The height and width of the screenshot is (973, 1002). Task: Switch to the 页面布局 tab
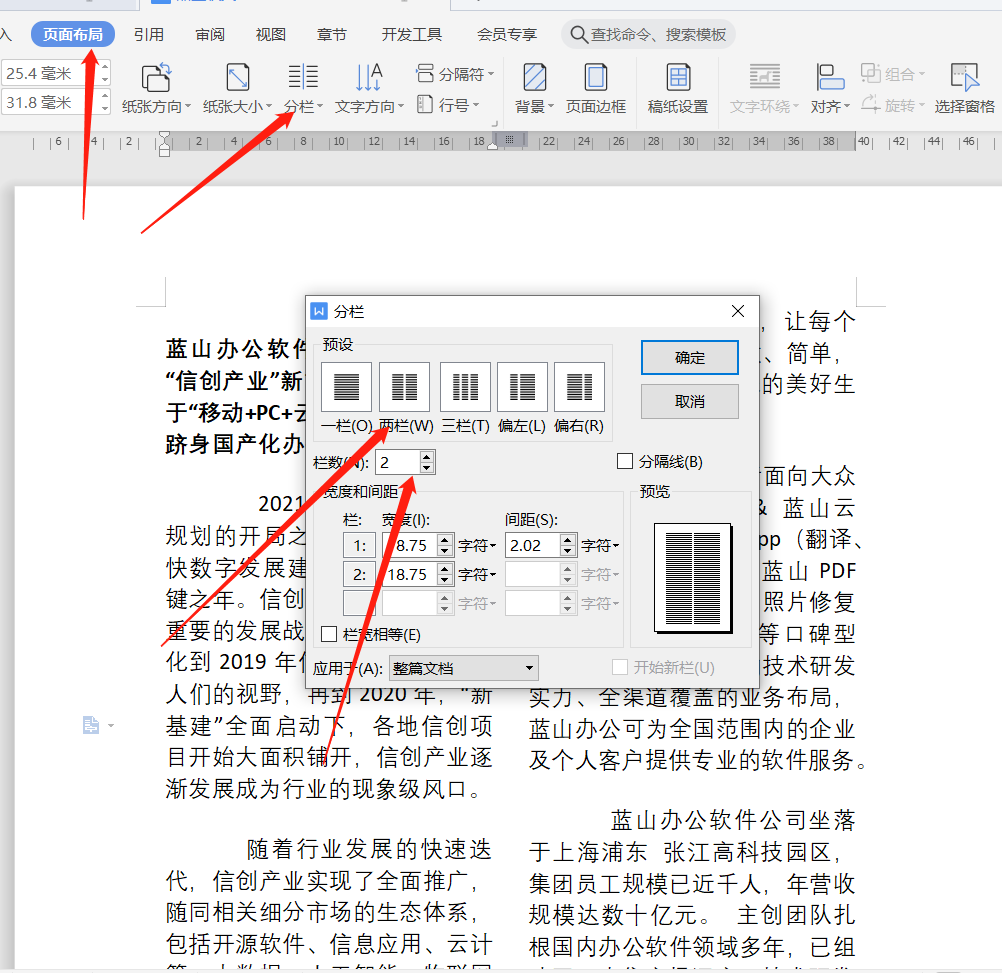click(x=73, y=34)
